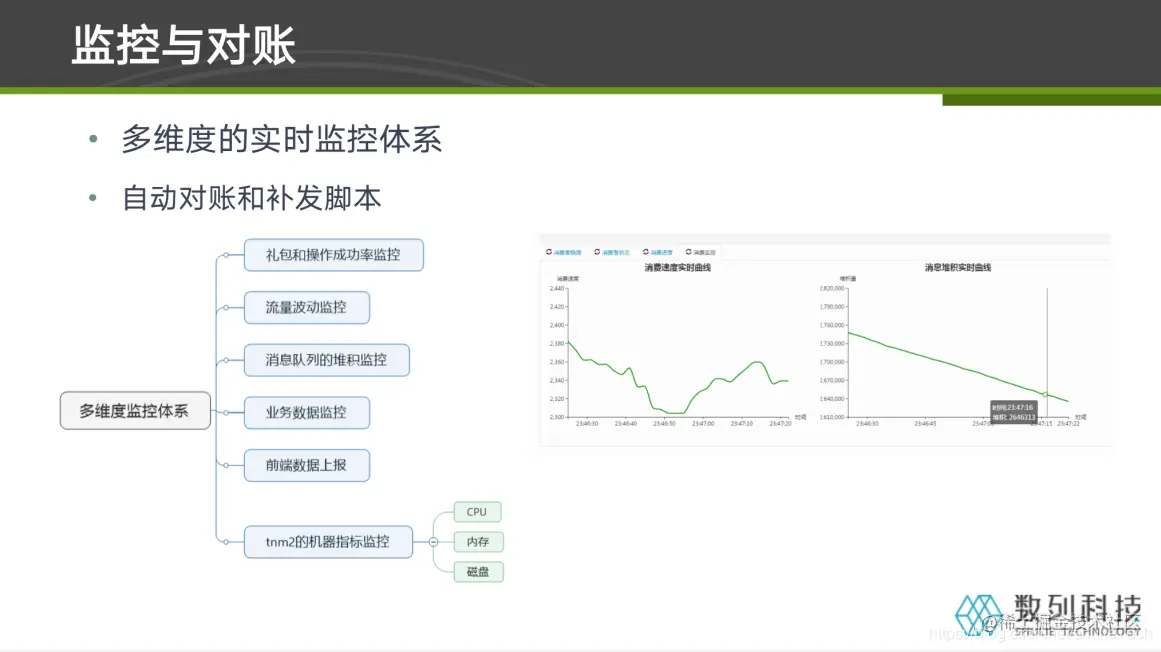Click the refresh icon on 消费者状态 tab
The height and width of the screenshot is (652, 1161).
[596, 251]
